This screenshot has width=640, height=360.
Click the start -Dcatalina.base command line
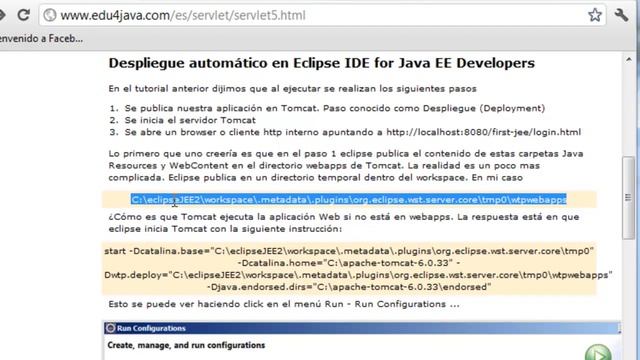(349, 251)
